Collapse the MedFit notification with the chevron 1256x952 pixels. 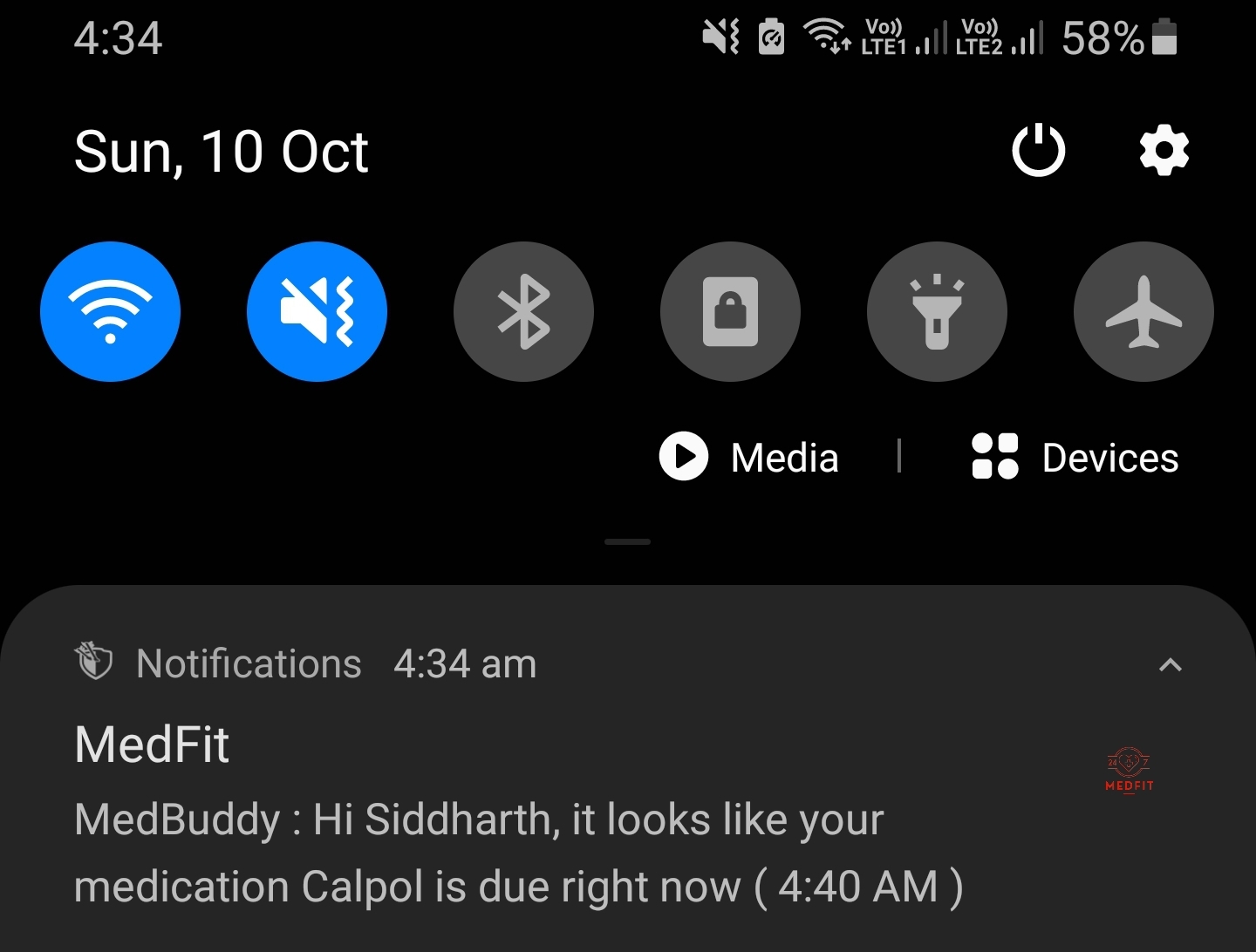click(1170, 665)
